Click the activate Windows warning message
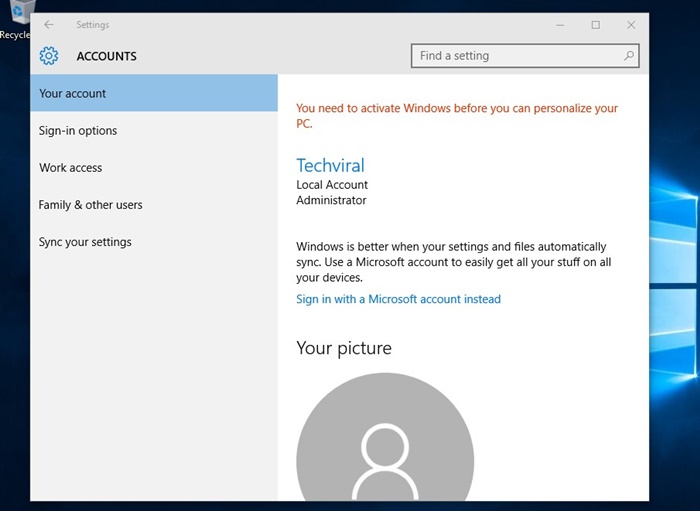Viewport: 700px width, 511px height. click(457, 116)
